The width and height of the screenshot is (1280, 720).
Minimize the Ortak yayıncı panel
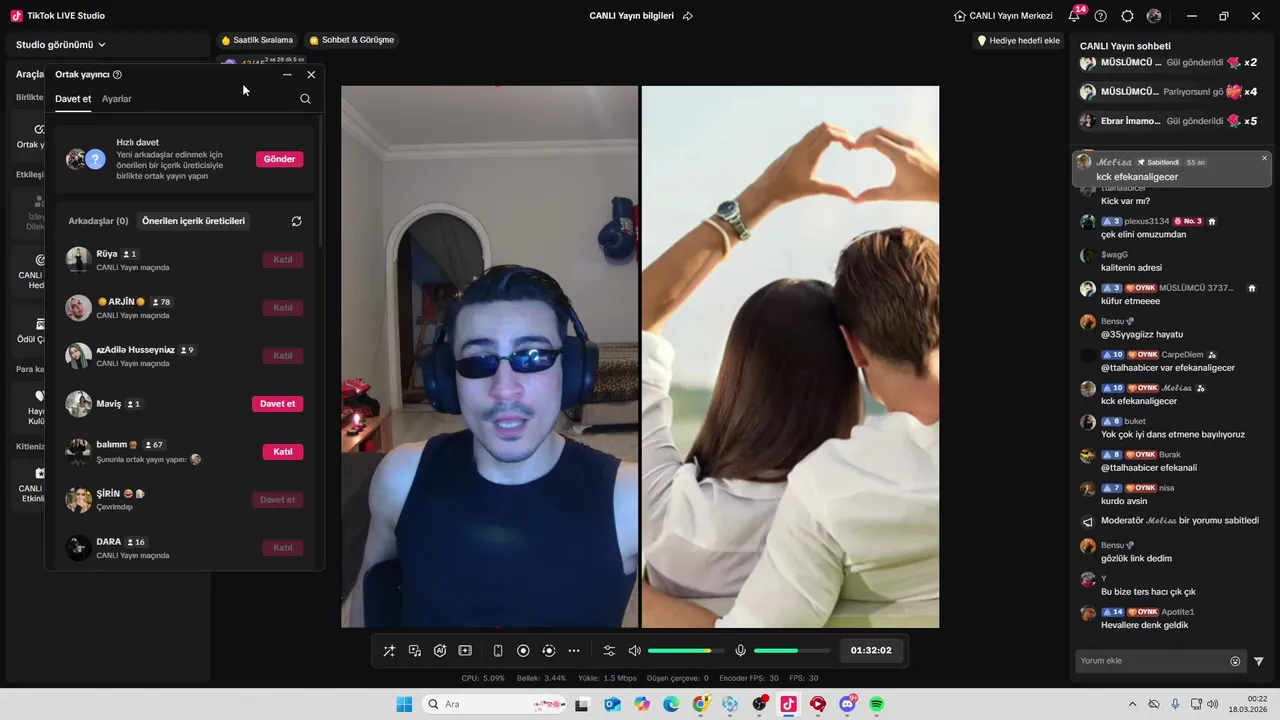[287, 74]
